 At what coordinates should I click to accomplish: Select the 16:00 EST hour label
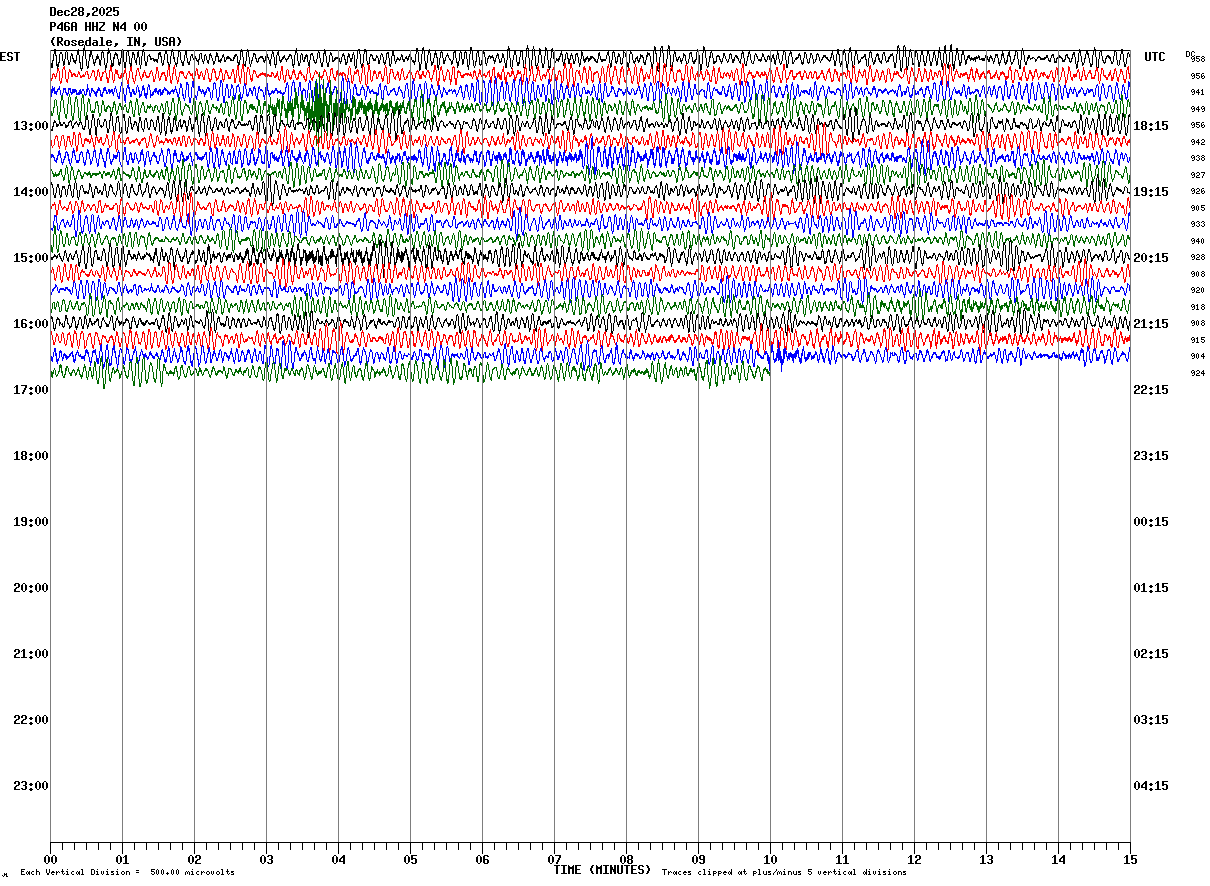[x=31, y=324]
